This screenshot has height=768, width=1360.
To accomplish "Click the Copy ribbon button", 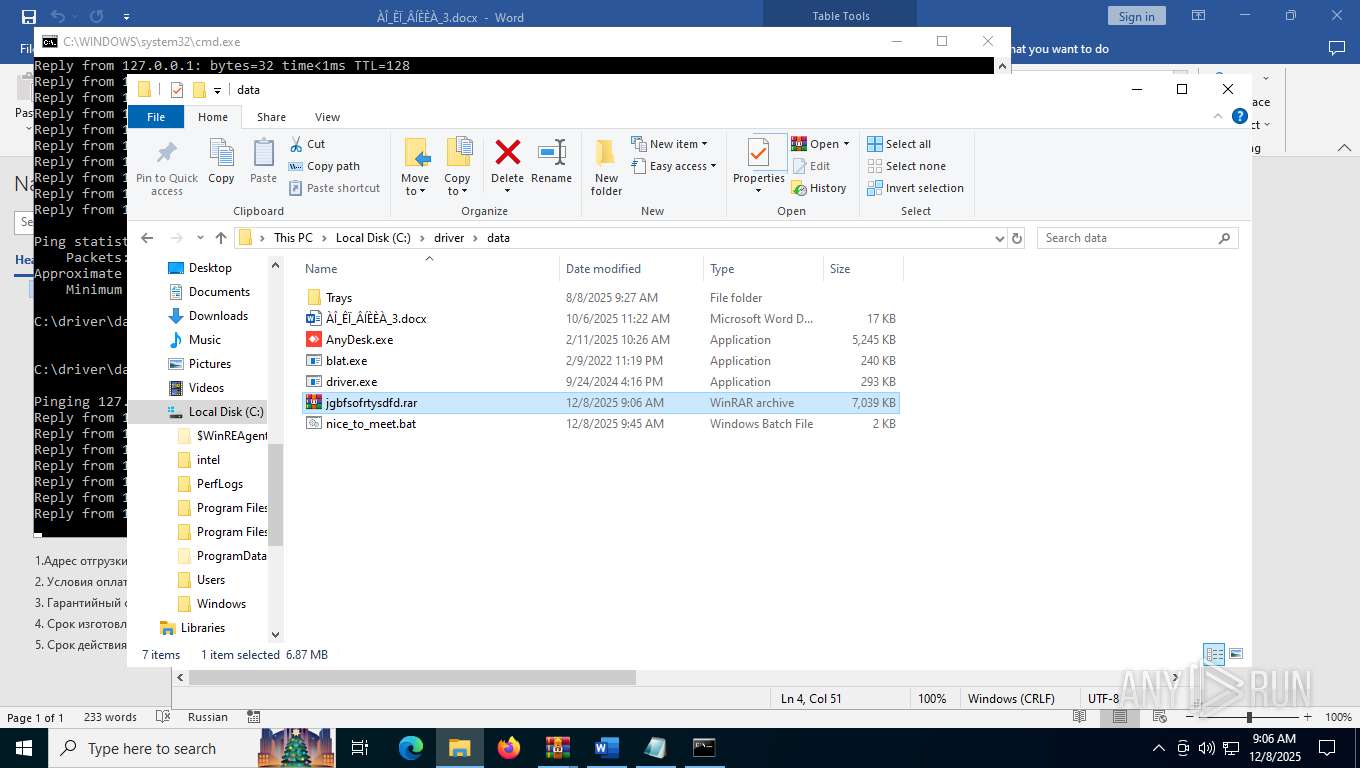I will coord(221,162).
